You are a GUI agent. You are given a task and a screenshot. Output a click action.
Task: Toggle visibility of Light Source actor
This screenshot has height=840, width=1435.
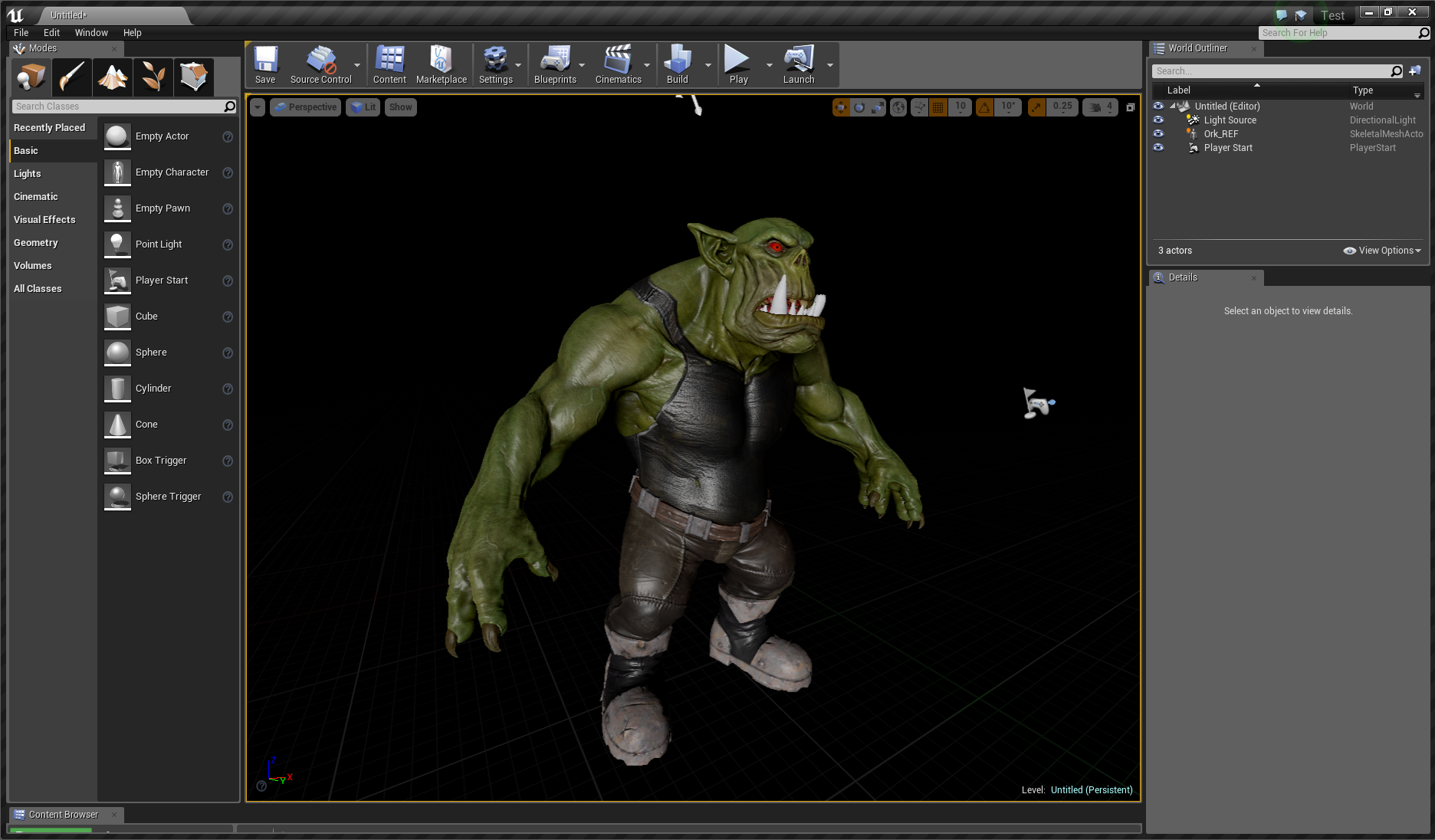pyautogui.click(x=1158, y=120)
